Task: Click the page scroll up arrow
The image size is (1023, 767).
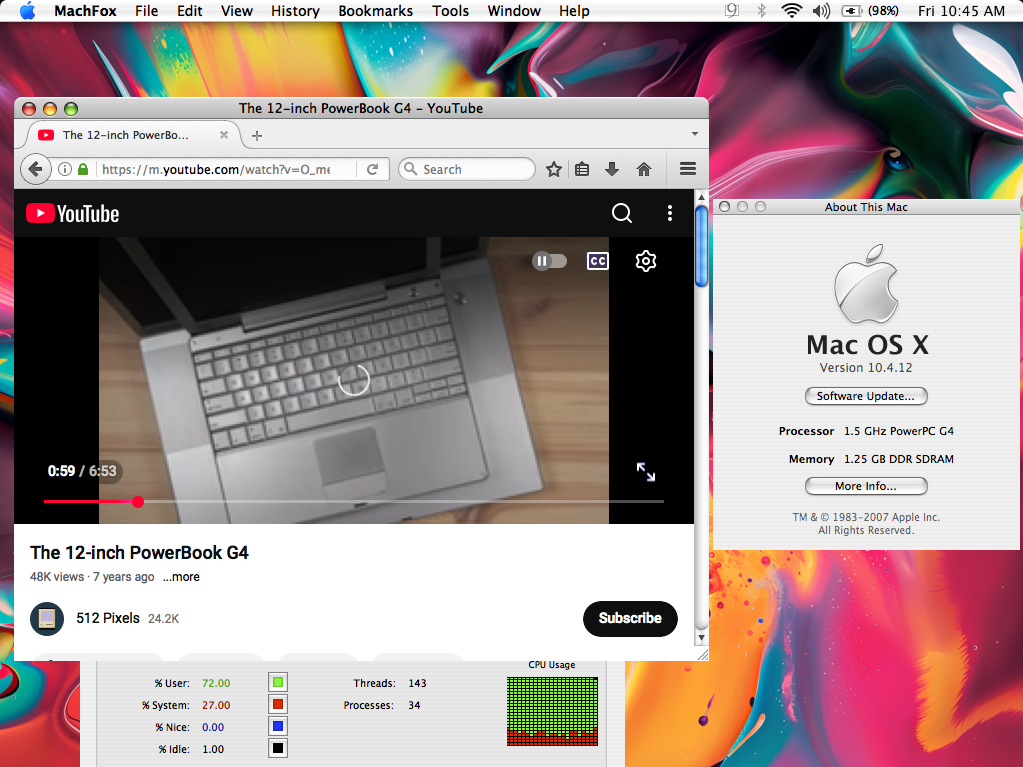Action: [701, 197]
